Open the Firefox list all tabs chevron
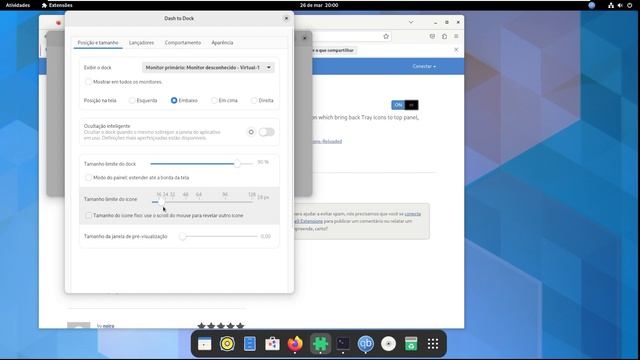The image size is (640, 360). [x=411, y=22]
